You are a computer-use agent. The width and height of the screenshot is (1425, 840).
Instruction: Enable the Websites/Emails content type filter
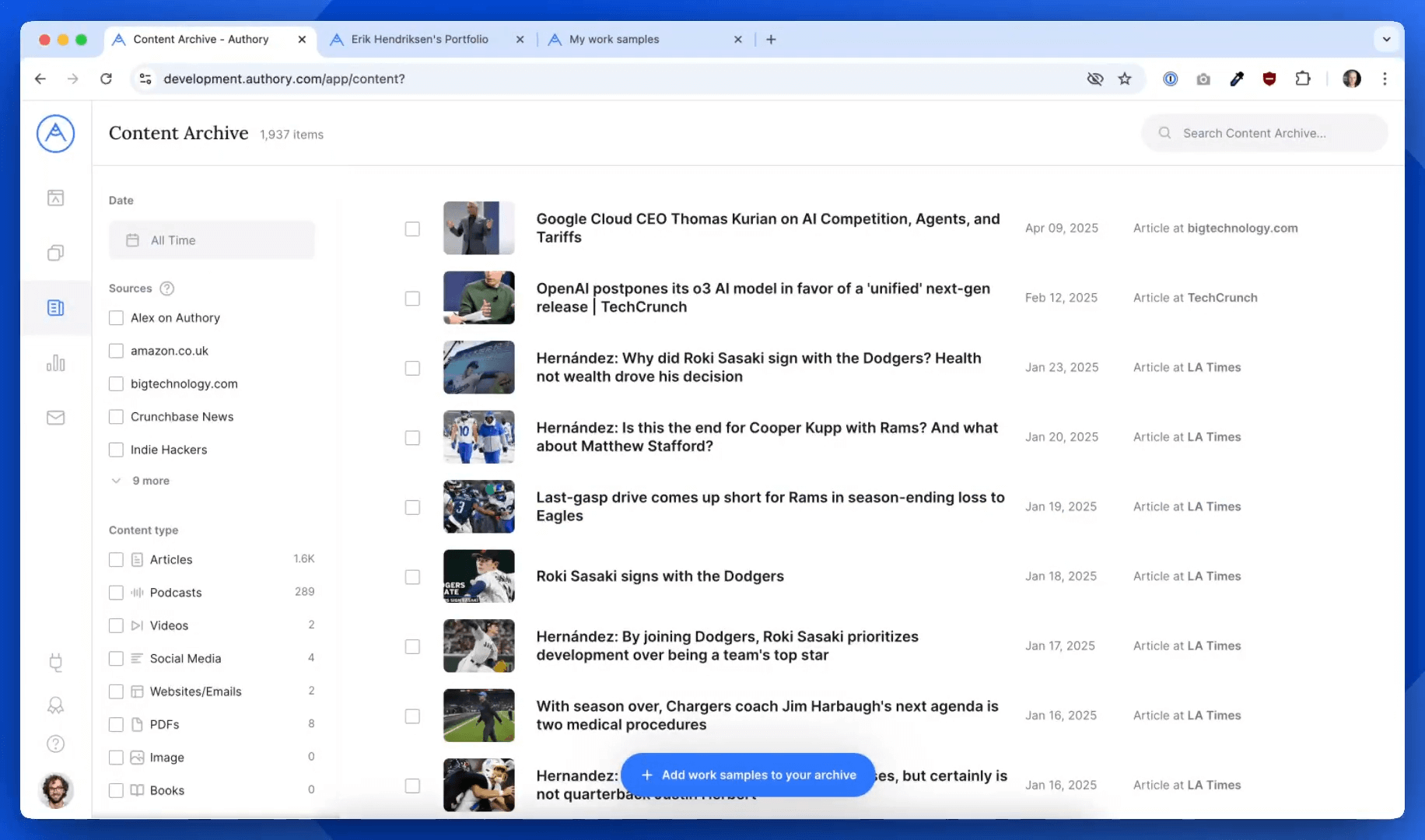[116, 691]
